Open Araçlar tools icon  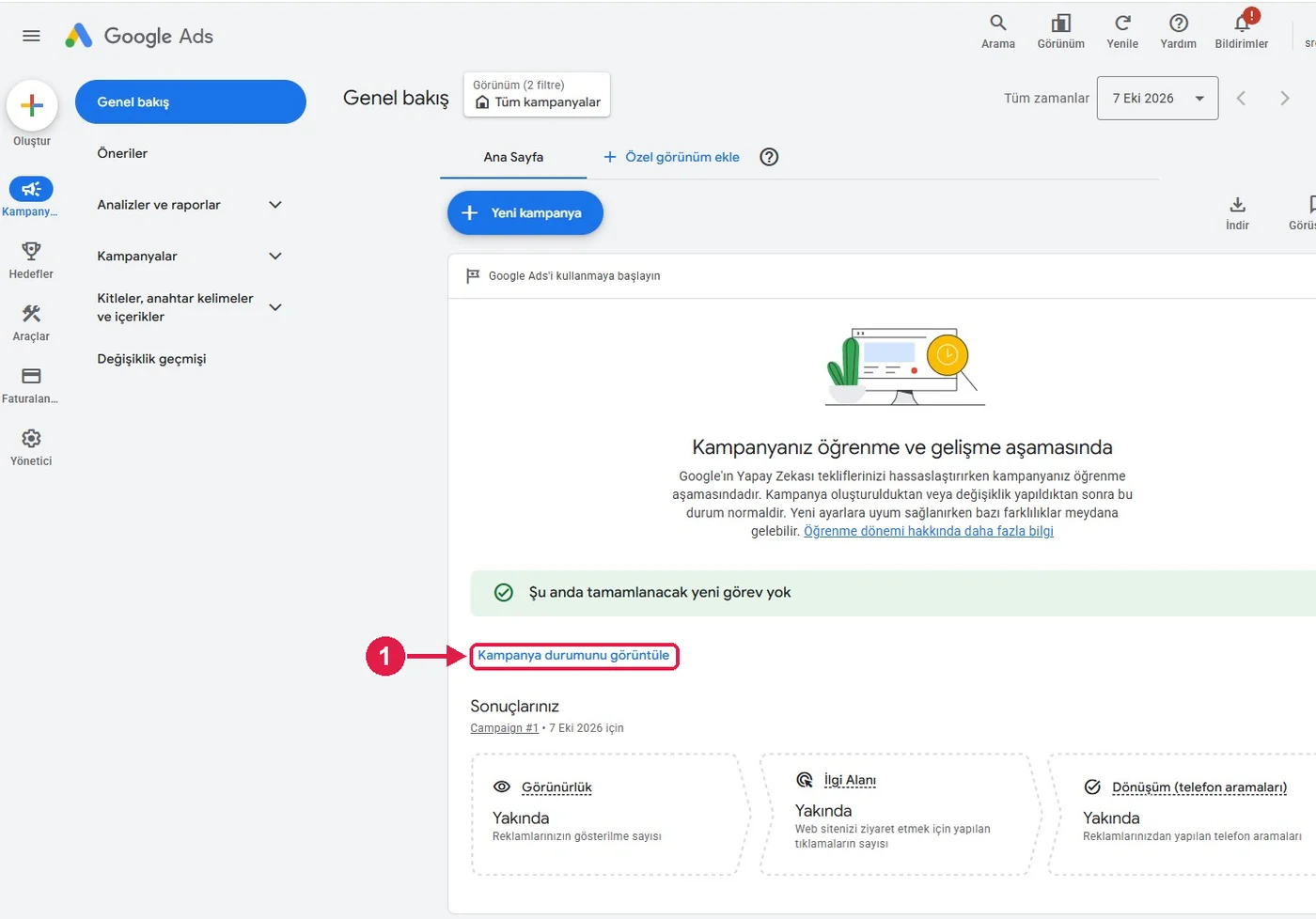[31, 313]
